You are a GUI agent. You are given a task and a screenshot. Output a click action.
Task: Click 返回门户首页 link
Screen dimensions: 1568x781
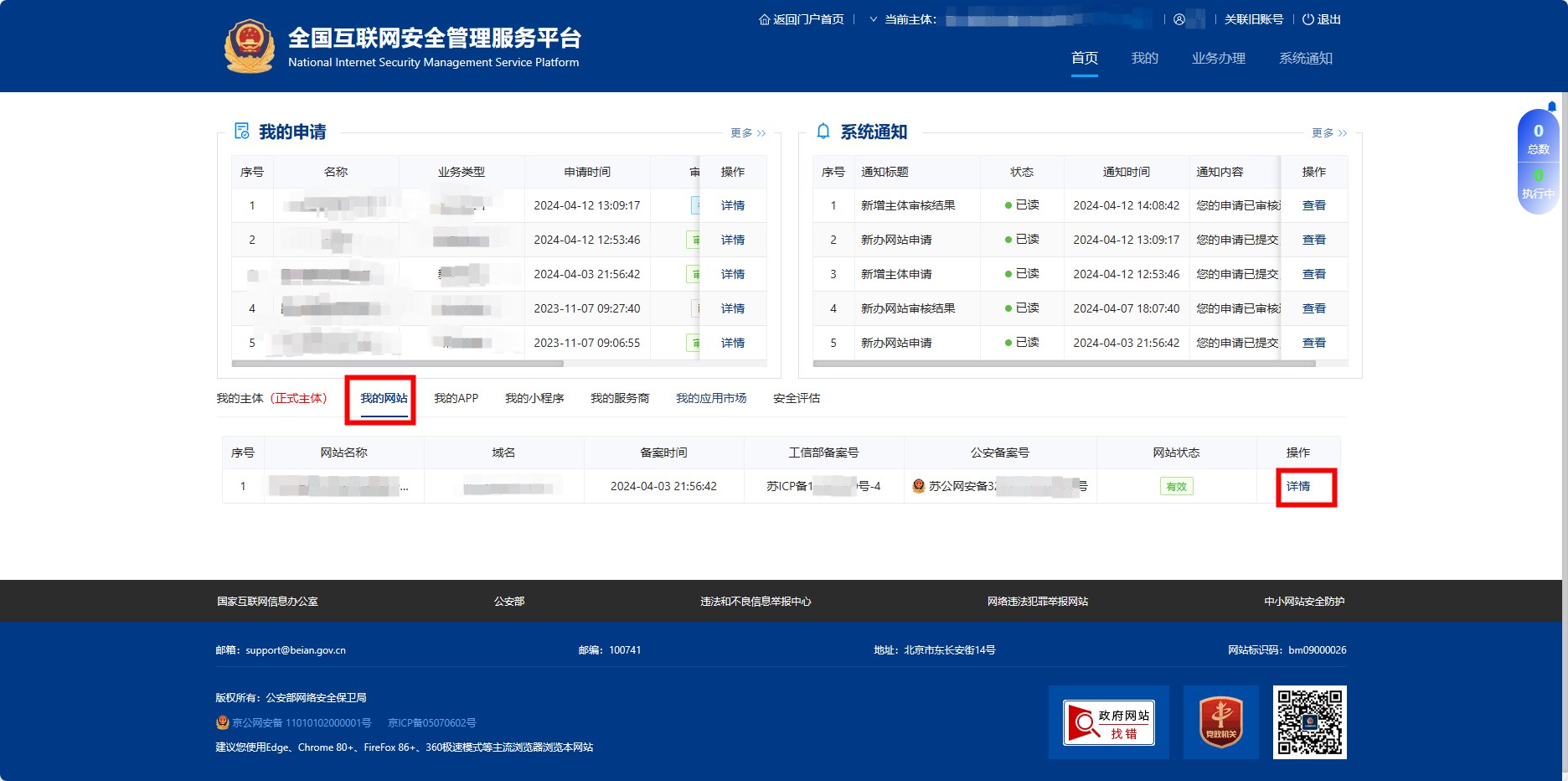(x=808, y=19)
